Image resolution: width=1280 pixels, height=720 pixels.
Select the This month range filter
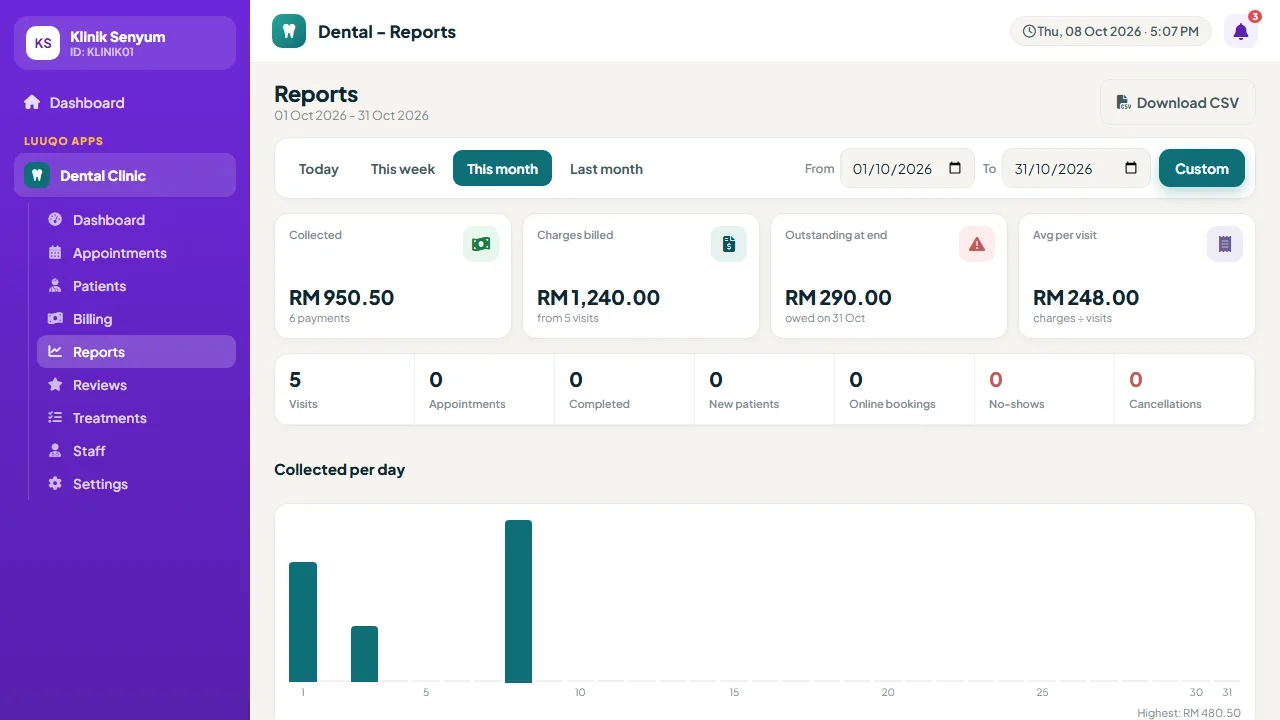502,168
